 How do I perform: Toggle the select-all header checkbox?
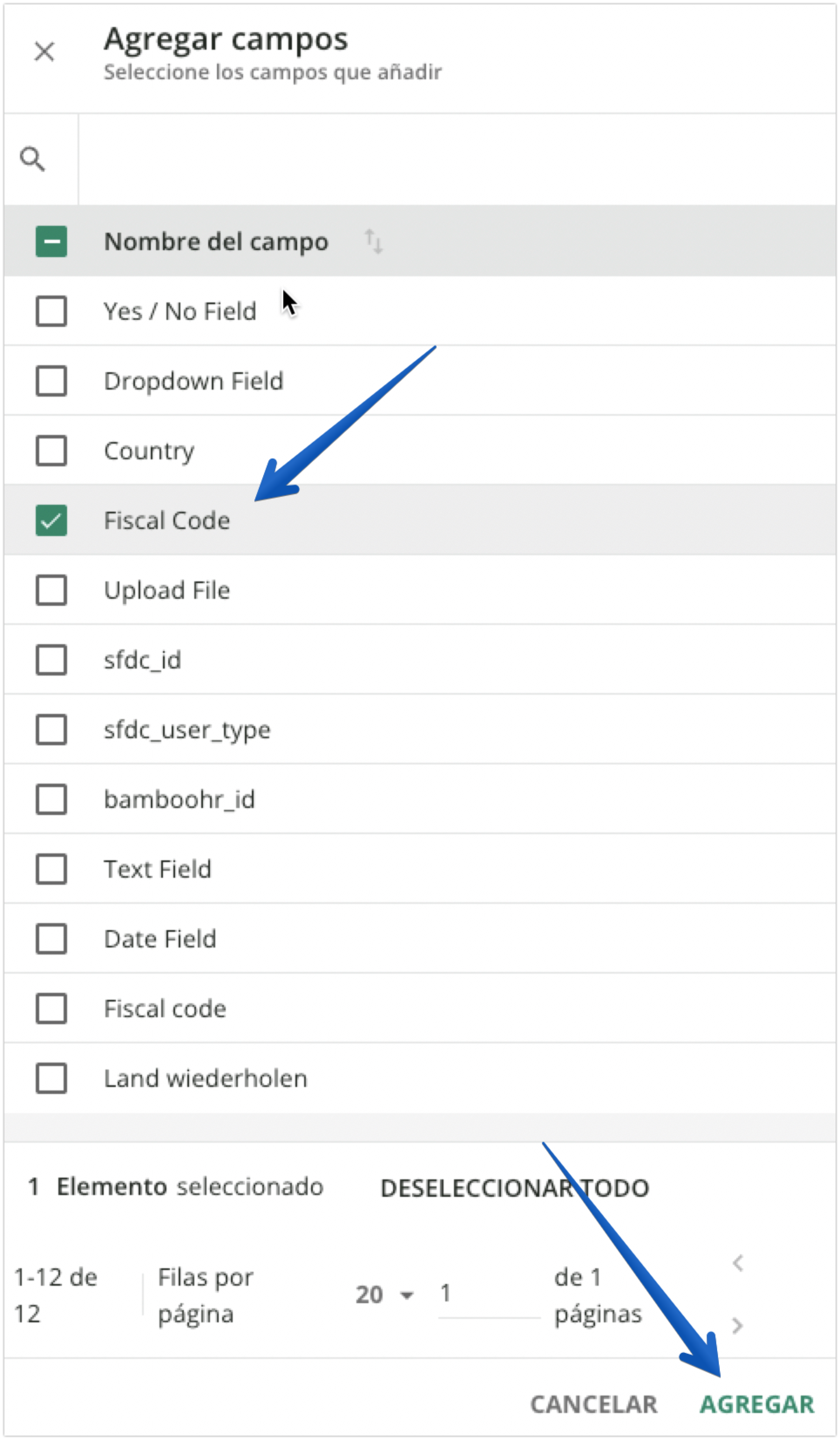pos(51,241)
